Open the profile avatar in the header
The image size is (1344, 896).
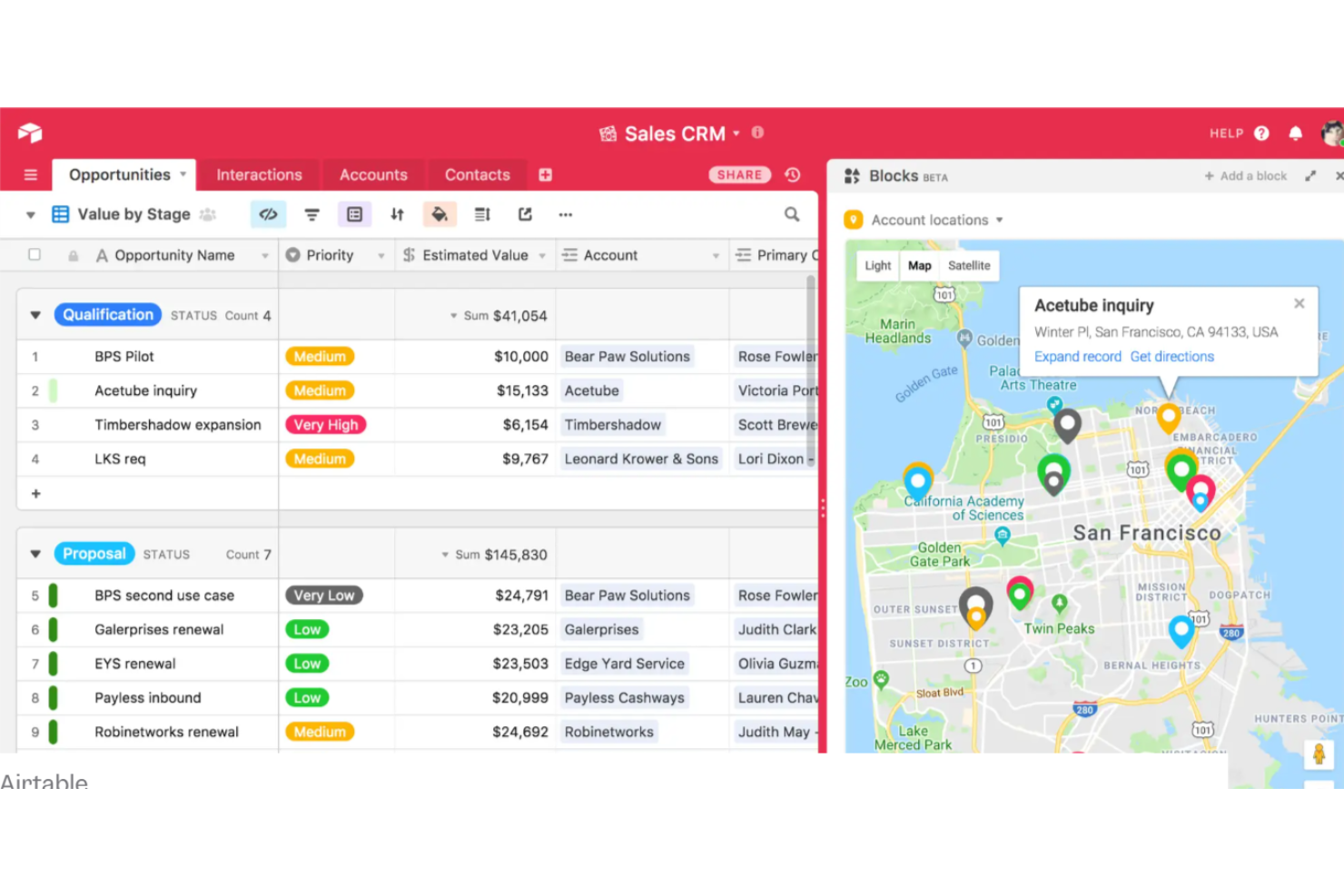[x=1332, y=133]
